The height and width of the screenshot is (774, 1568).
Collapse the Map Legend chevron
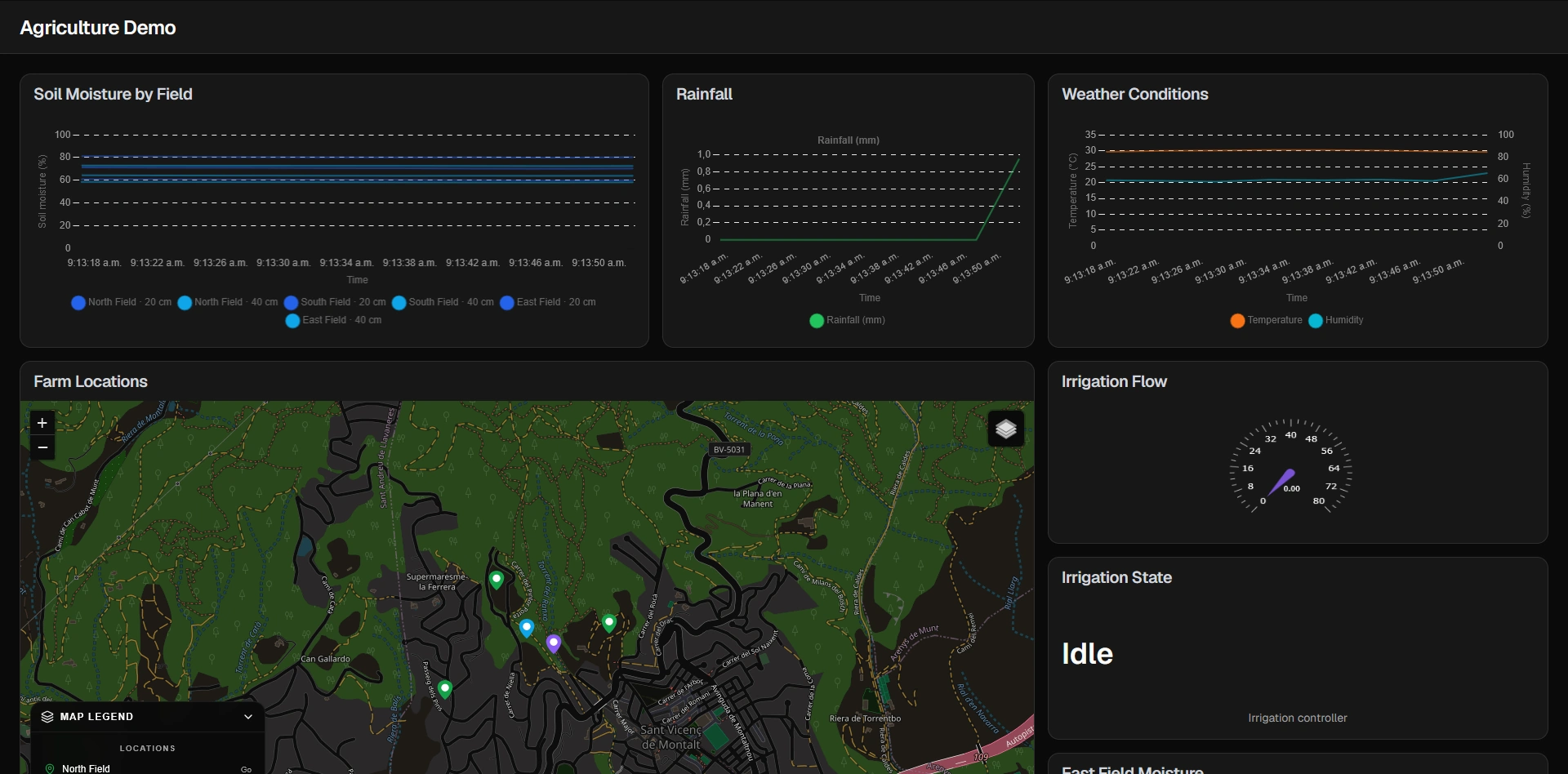coord(248,717)
